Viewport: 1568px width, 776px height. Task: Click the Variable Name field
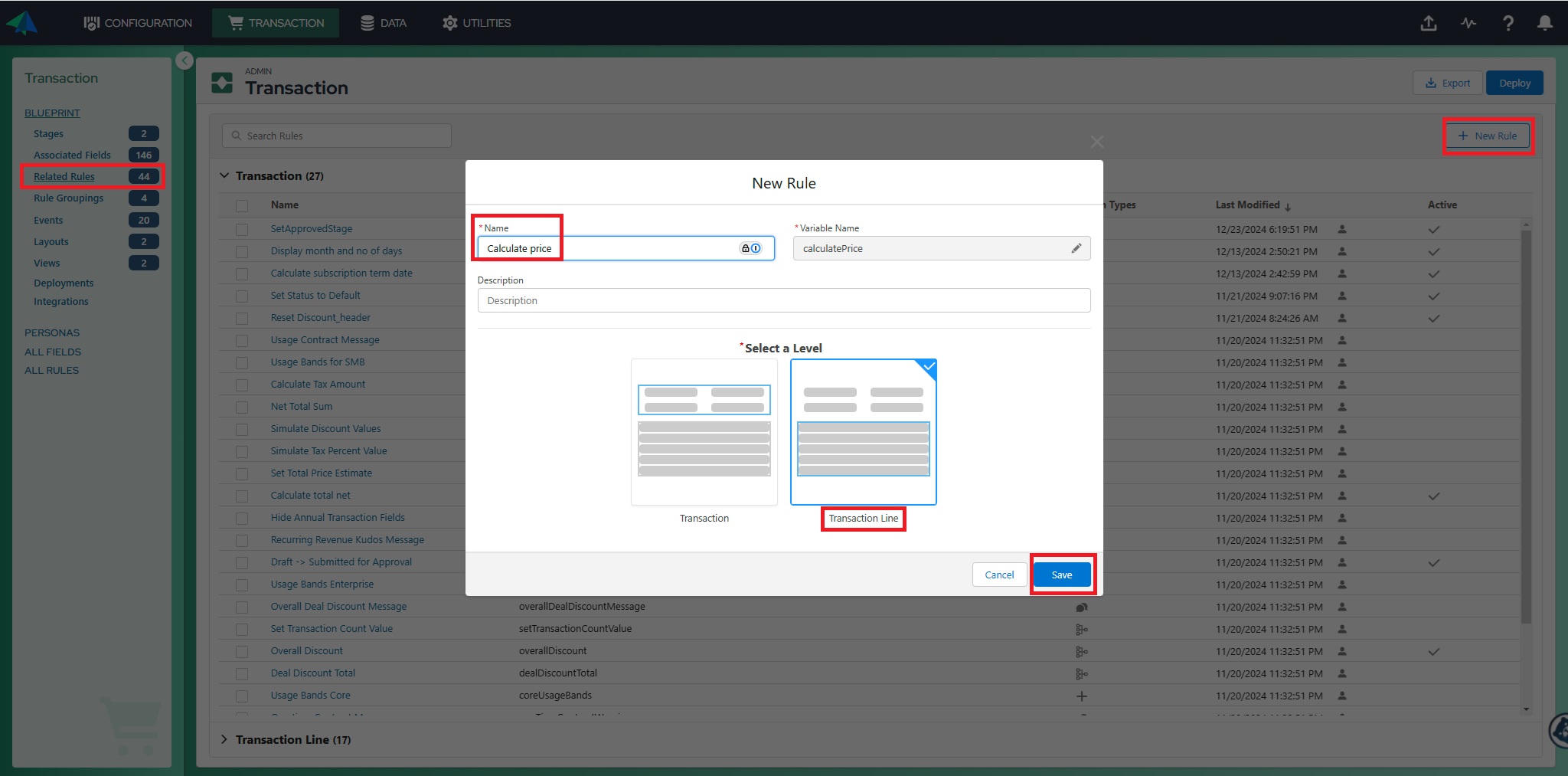(x=942, y=248)
